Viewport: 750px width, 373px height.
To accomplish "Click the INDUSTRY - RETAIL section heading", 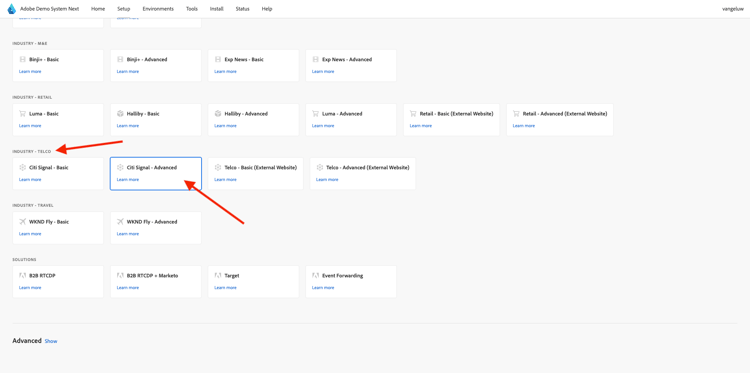I will [32, 98].
